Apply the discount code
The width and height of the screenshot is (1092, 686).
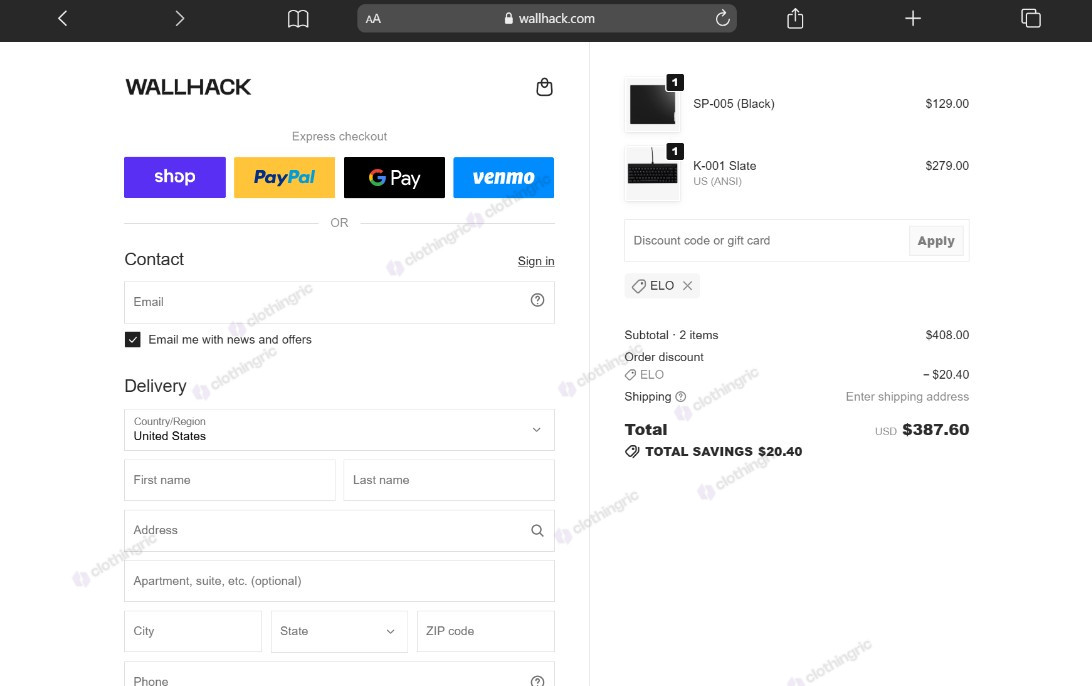(x=936, y=241)
